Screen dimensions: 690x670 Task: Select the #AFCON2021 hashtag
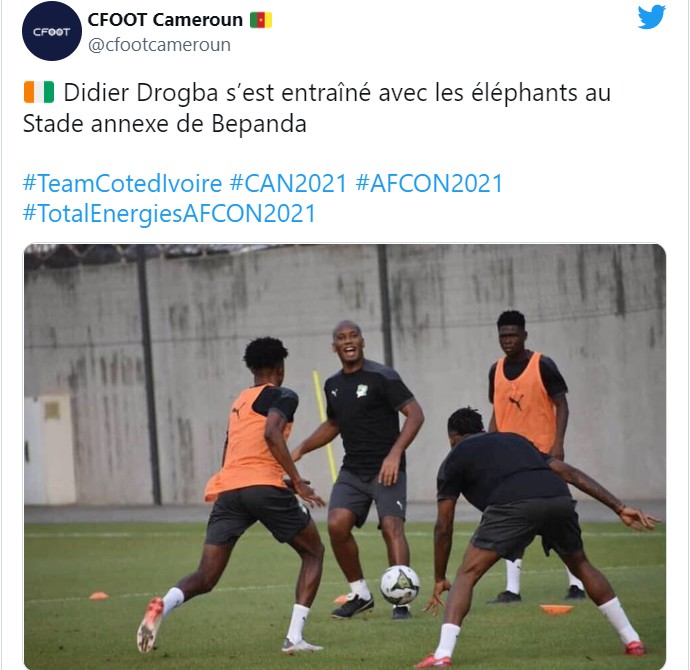coord(429,183)
